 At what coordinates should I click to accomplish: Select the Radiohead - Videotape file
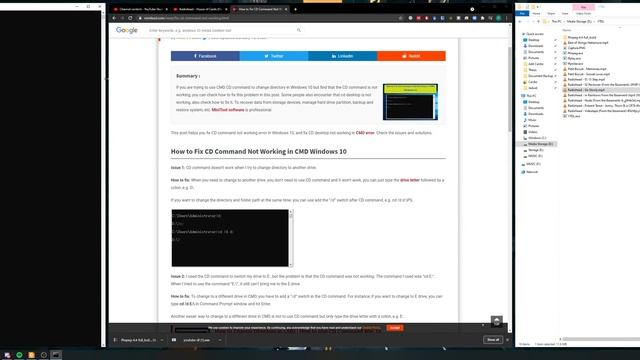(602, 111)
